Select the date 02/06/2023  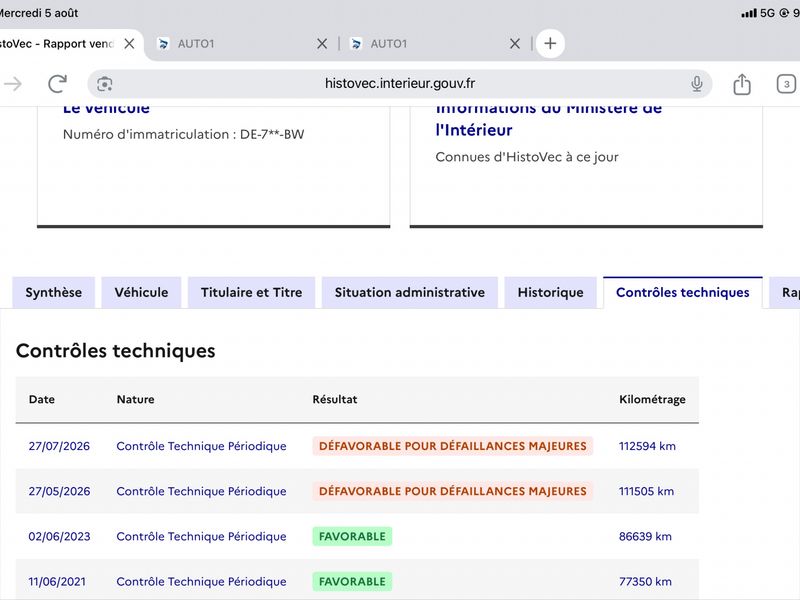59,537
